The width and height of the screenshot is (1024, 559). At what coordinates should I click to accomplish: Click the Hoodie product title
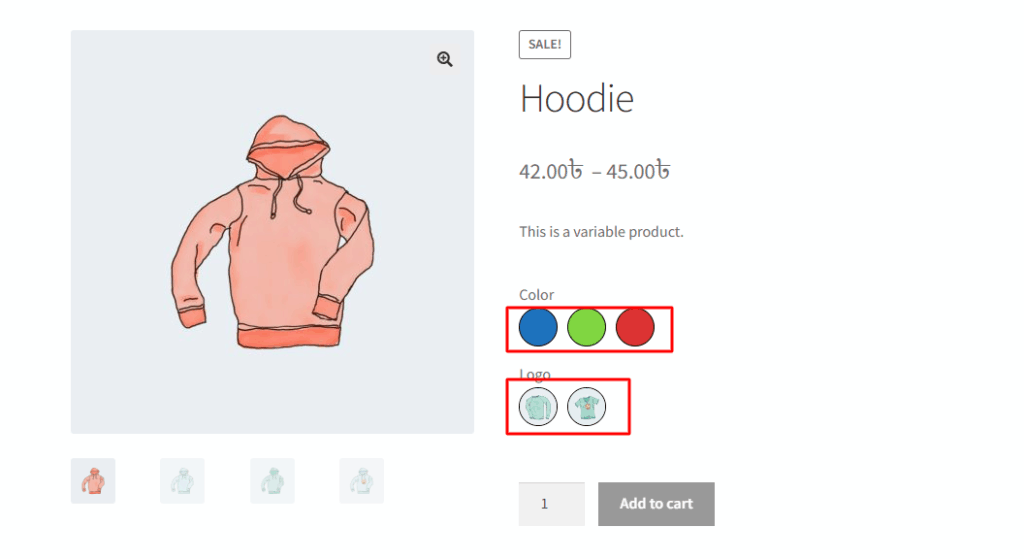click(x=577, y=99)
